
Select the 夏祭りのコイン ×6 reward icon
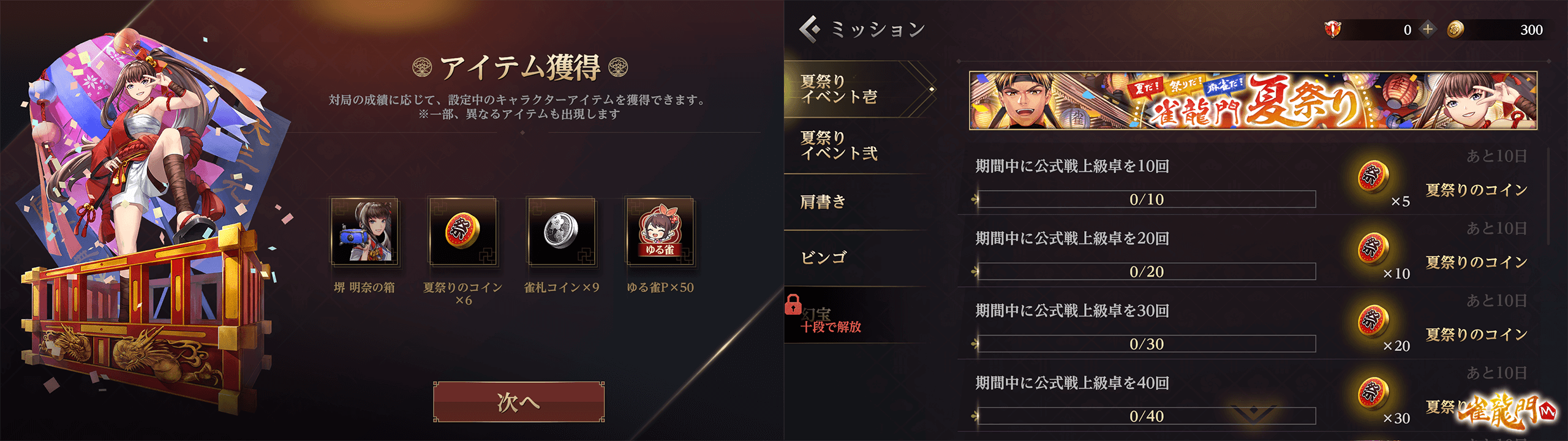[462, 231]
